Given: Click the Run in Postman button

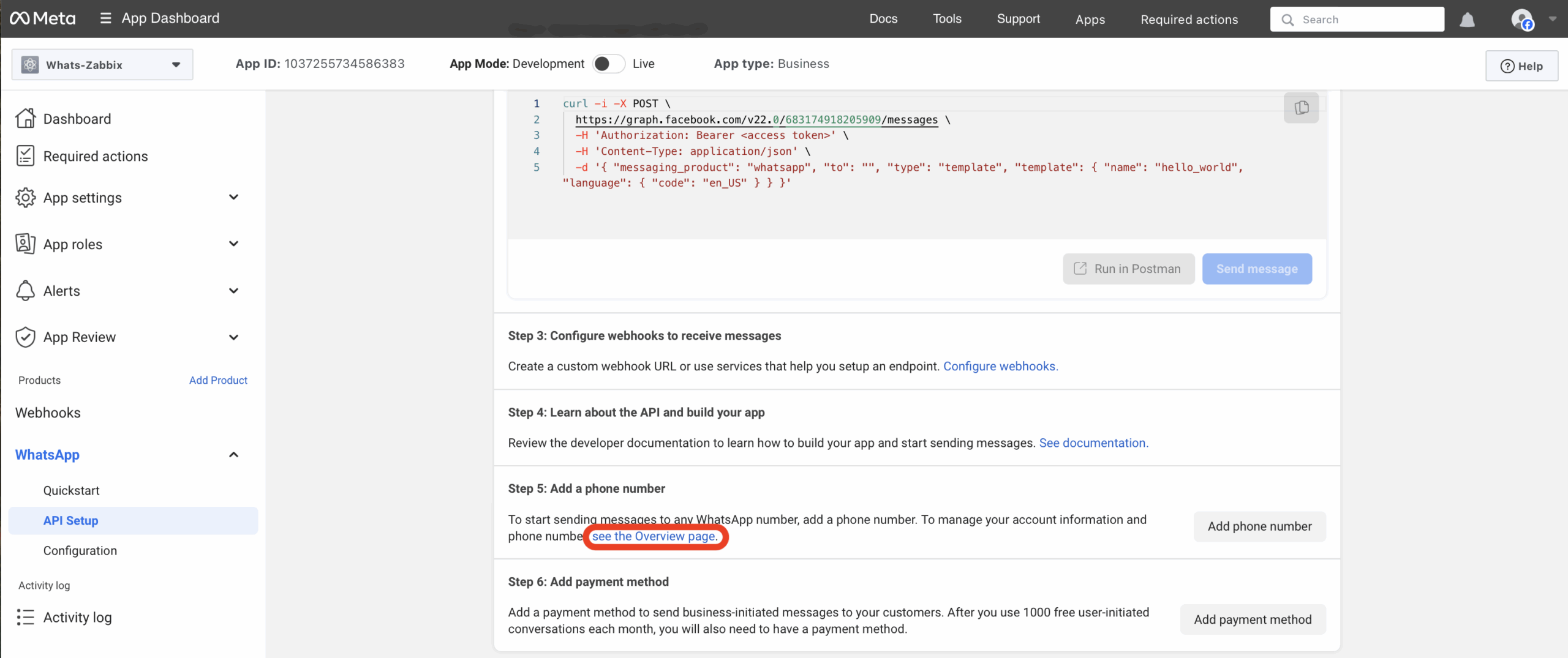Looking at the screenshot, I should pos(1128,269).
